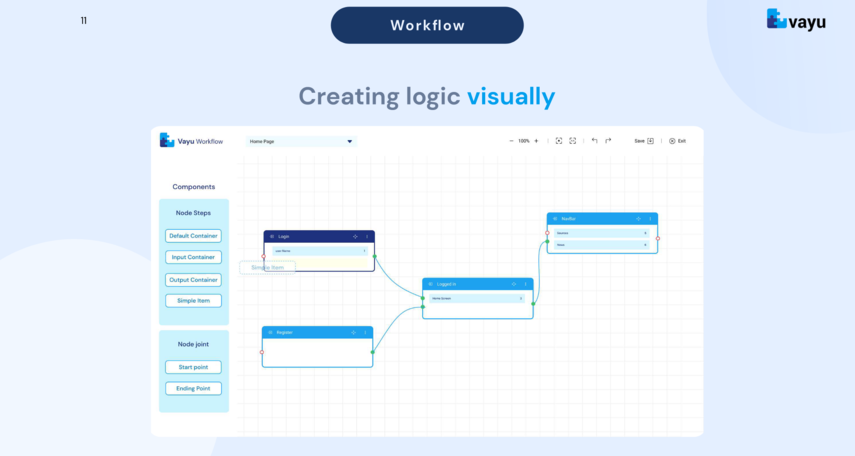Click the zoom in plus icon

[536, 141]
